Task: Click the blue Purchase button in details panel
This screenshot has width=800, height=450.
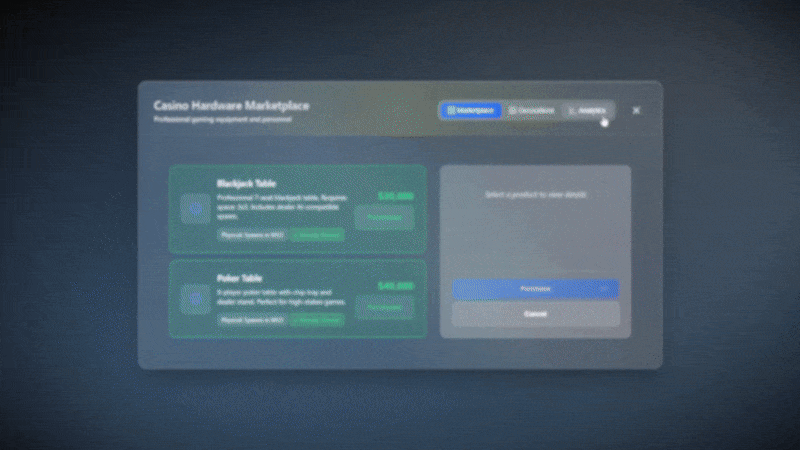Action: [x=535, y=289]
